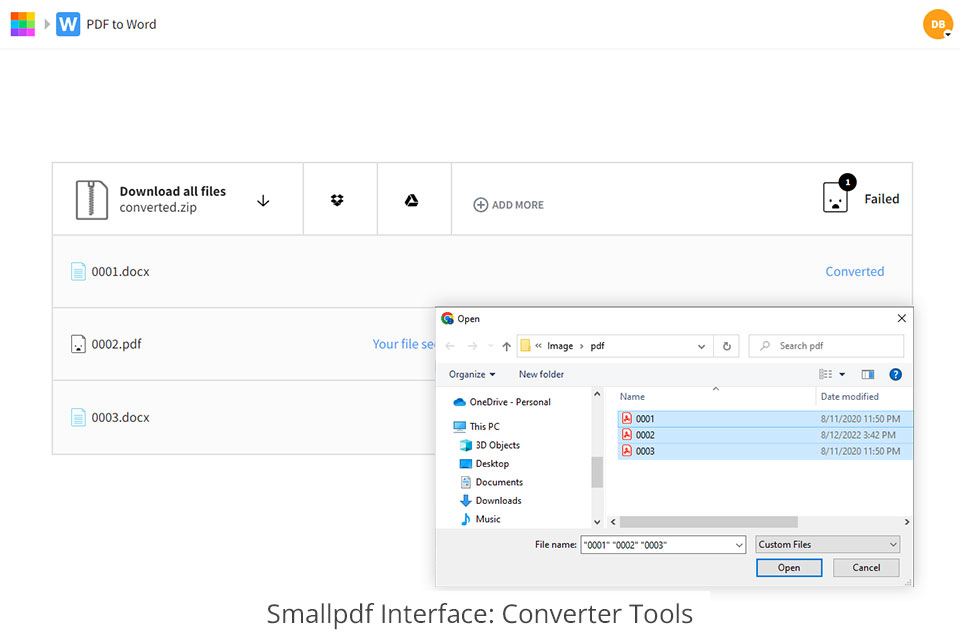Close the Open dialog

pos(901,318)
